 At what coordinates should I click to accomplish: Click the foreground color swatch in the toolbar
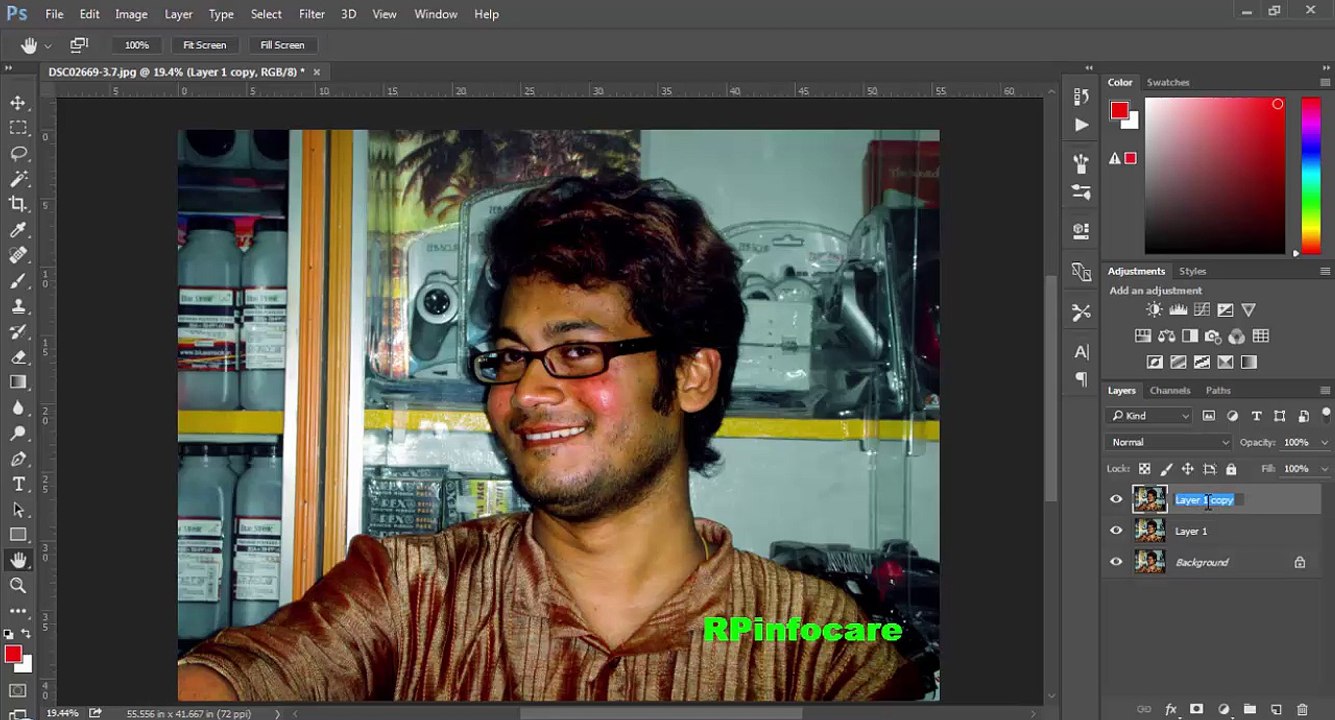point(13,654)
